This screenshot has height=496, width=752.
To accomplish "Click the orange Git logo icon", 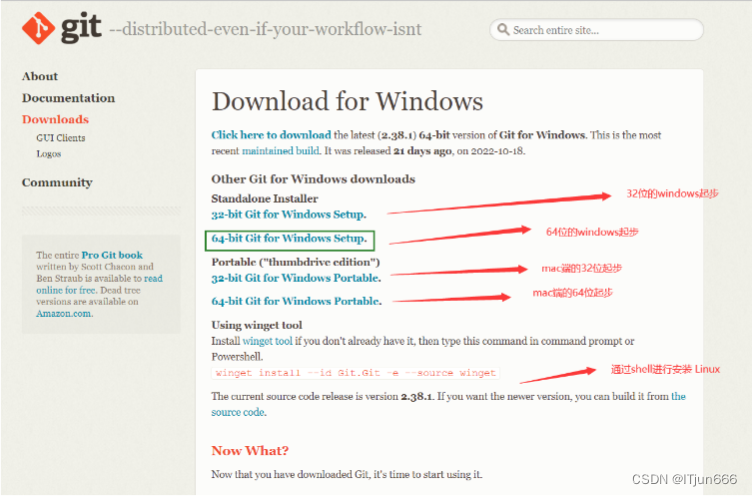I will [x=38, y=29].
